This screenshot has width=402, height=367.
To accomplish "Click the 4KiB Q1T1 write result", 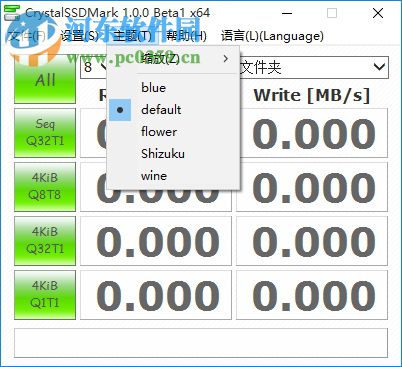I will click(x=312, y=295).
